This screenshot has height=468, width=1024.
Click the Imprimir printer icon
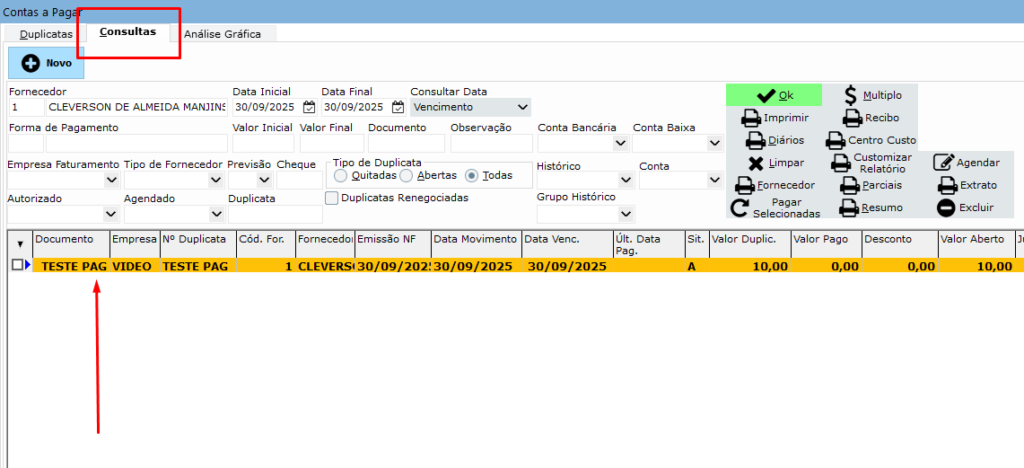[x=751, y=118]
